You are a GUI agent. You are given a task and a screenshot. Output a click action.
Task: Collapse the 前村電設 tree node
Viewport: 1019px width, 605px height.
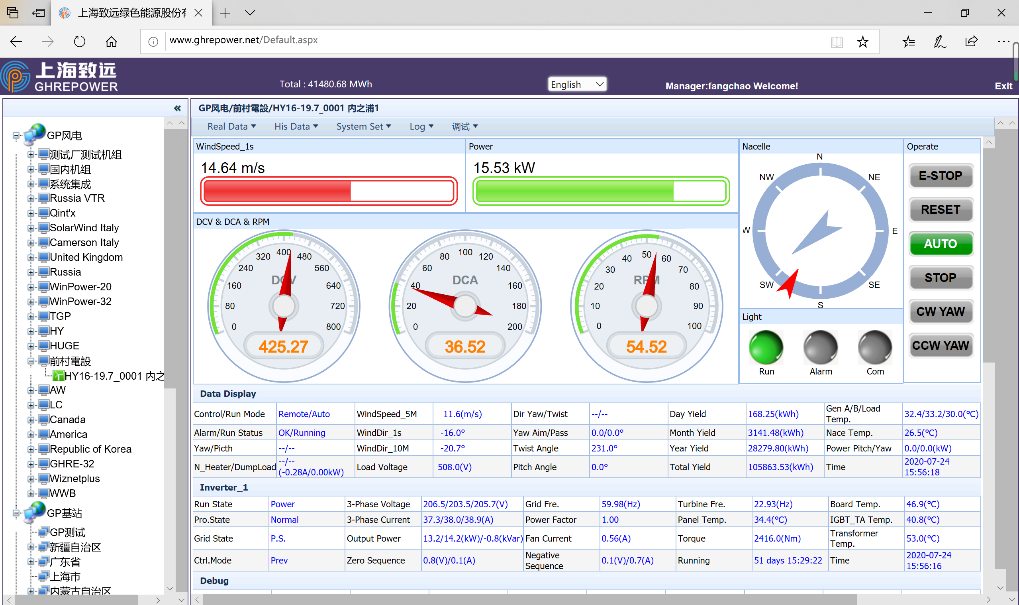(x=31, y=361)
